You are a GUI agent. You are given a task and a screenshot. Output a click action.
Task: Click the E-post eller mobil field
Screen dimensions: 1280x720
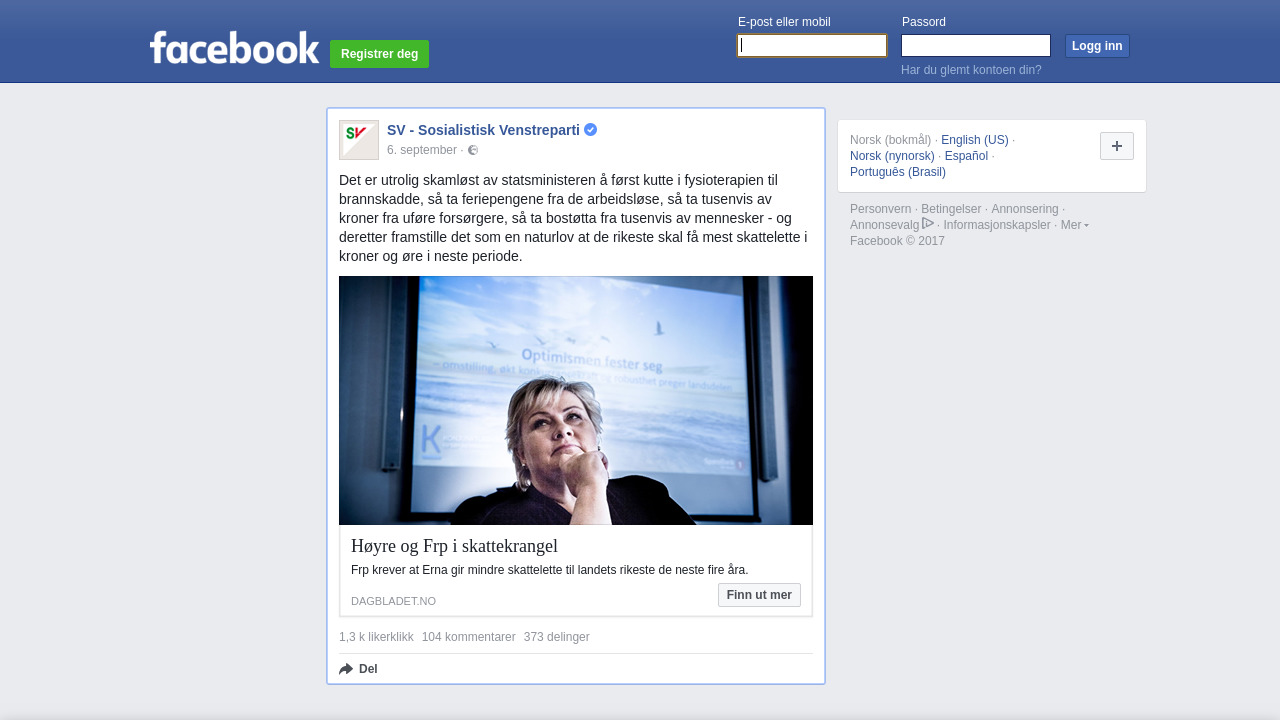[x=812, y=46]
